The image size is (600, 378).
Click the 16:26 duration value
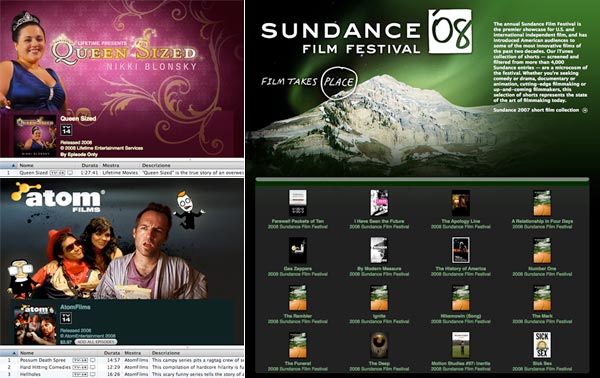coord(114,374)
